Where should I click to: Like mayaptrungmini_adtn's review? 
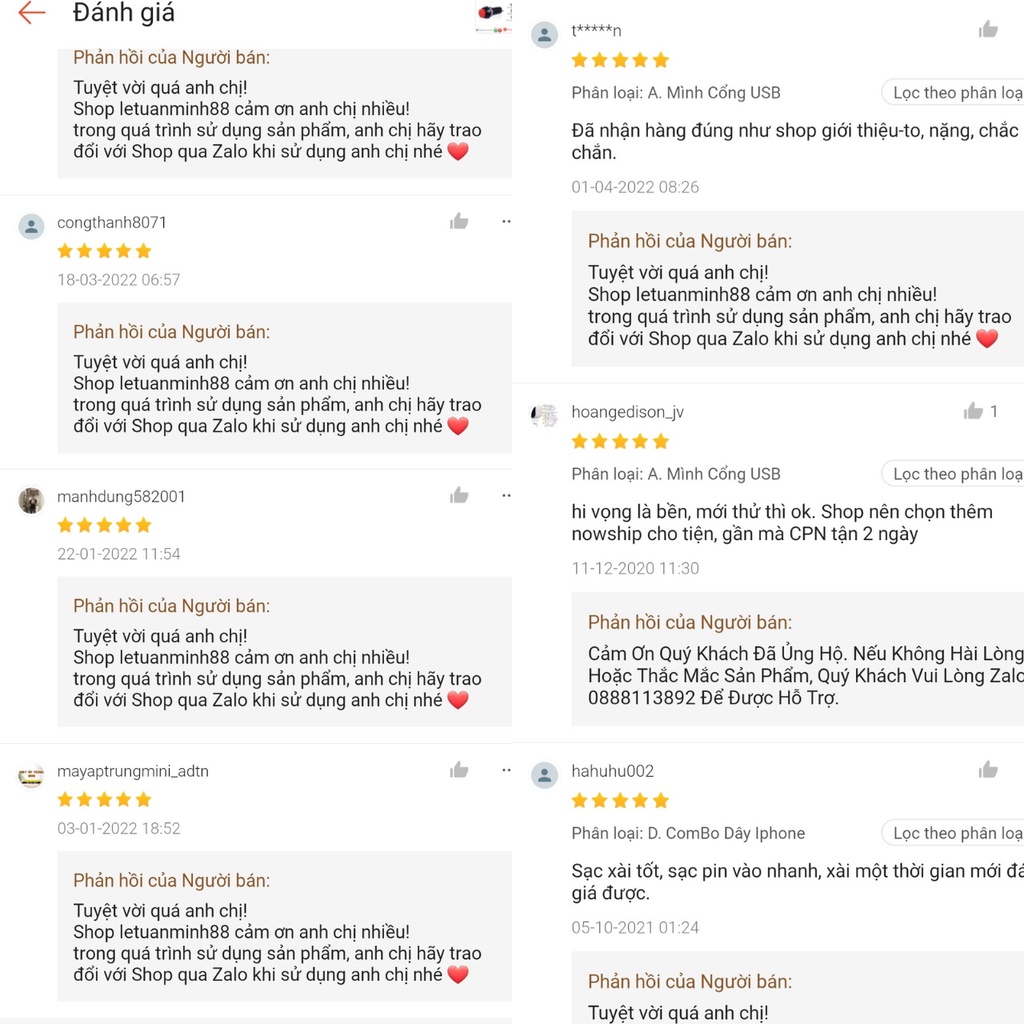pos(459,769)
